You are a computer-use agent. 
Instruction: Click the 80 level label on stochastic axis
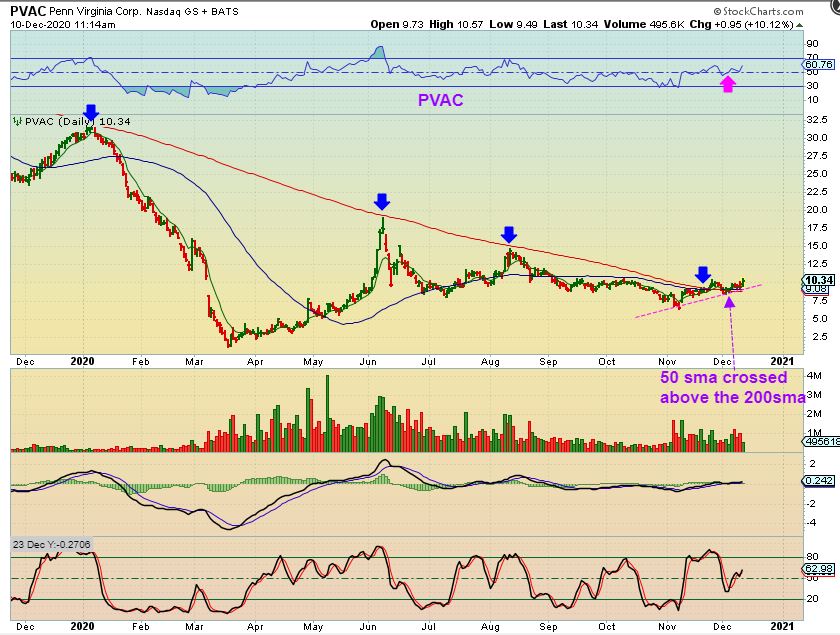click(x=812, y=557)
